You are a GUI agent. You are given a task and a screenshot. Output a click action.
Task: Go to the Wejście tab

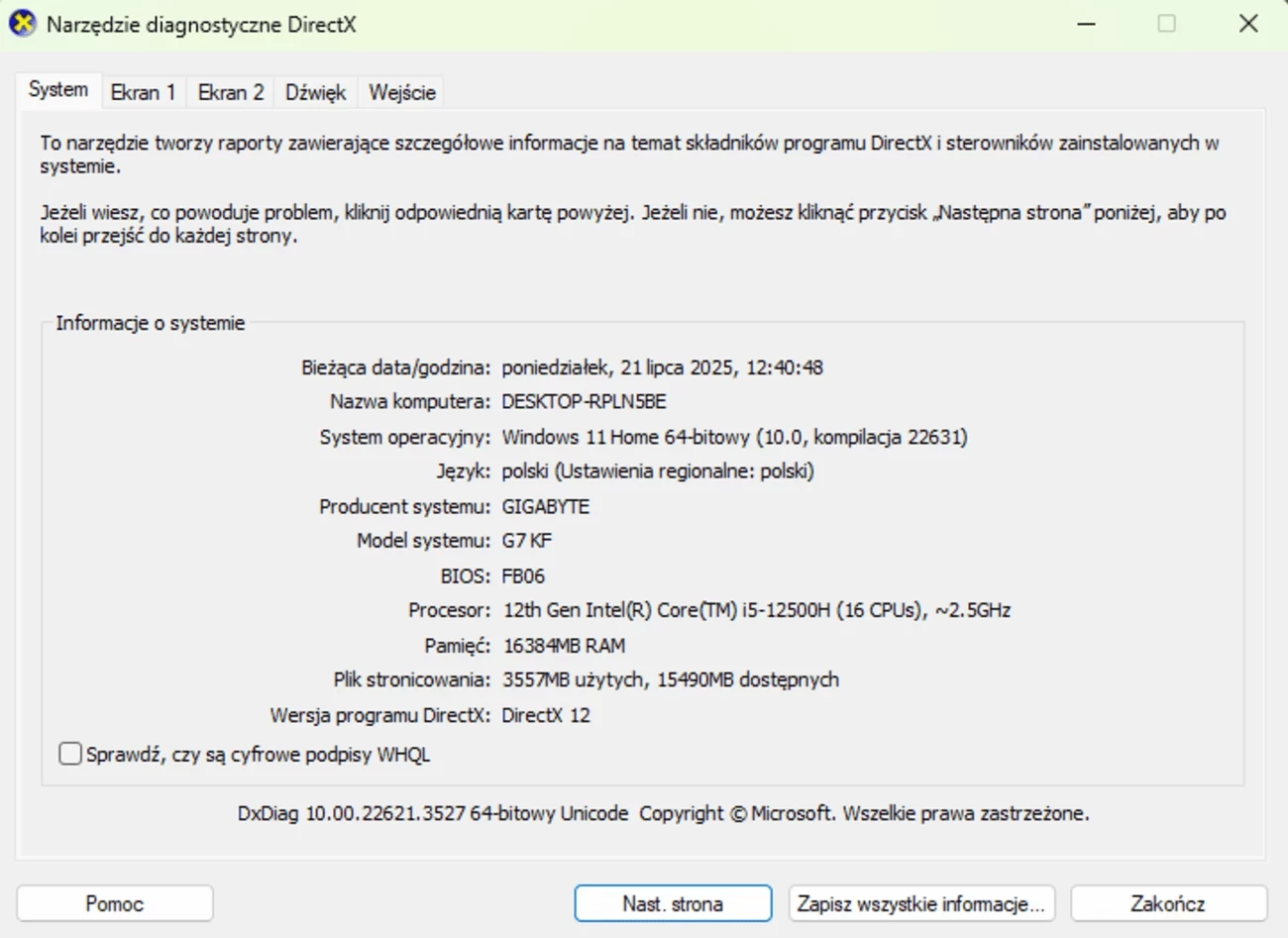click(x=402, y=92)
